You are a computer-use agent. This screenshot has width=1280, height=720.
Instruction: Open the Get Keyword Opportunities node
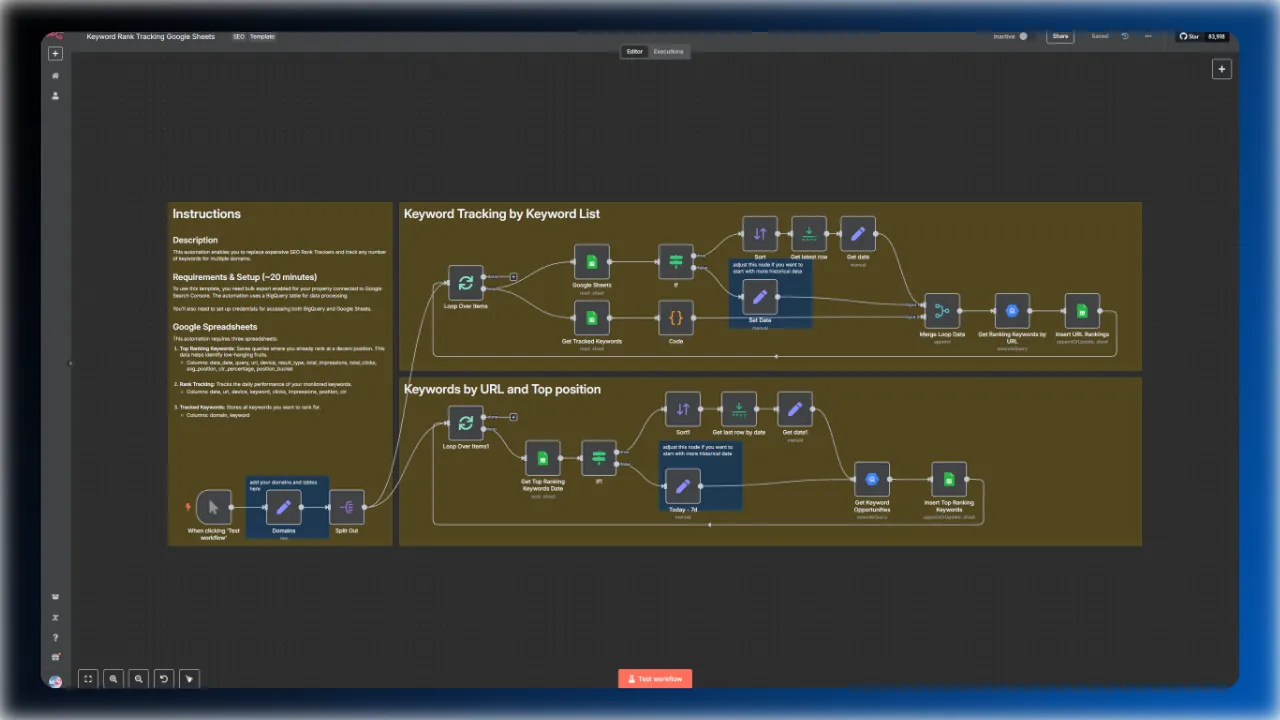point(872,479)
